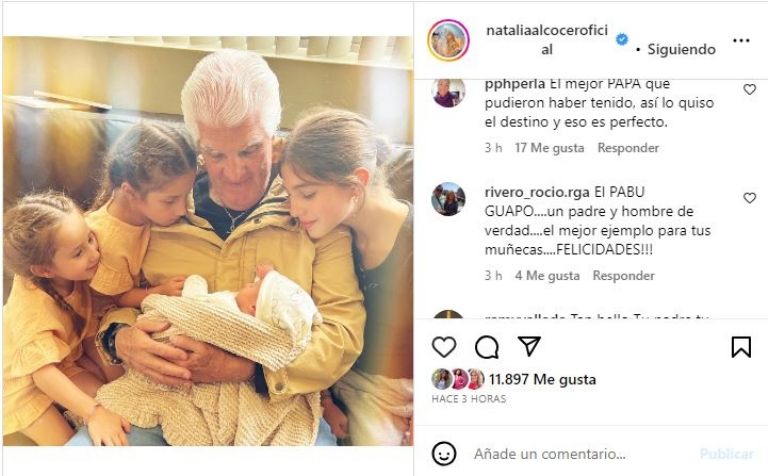The width and height of the screenshot is (768, 476).
Task: Open nataliaalcoceroficial profile picture story
Action: [448, 40]
